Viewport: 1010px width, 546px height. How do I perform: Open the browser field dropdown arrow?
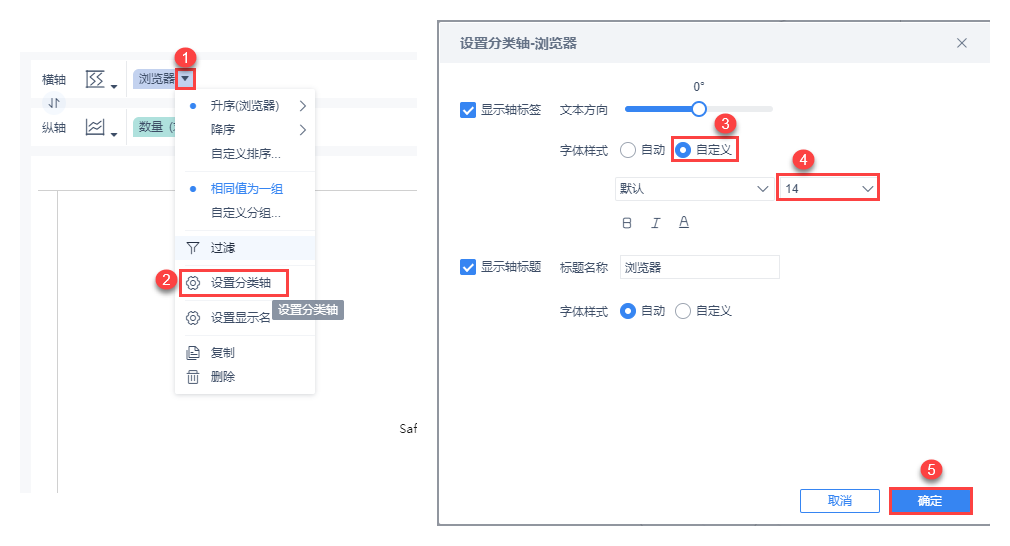point(186,78)
